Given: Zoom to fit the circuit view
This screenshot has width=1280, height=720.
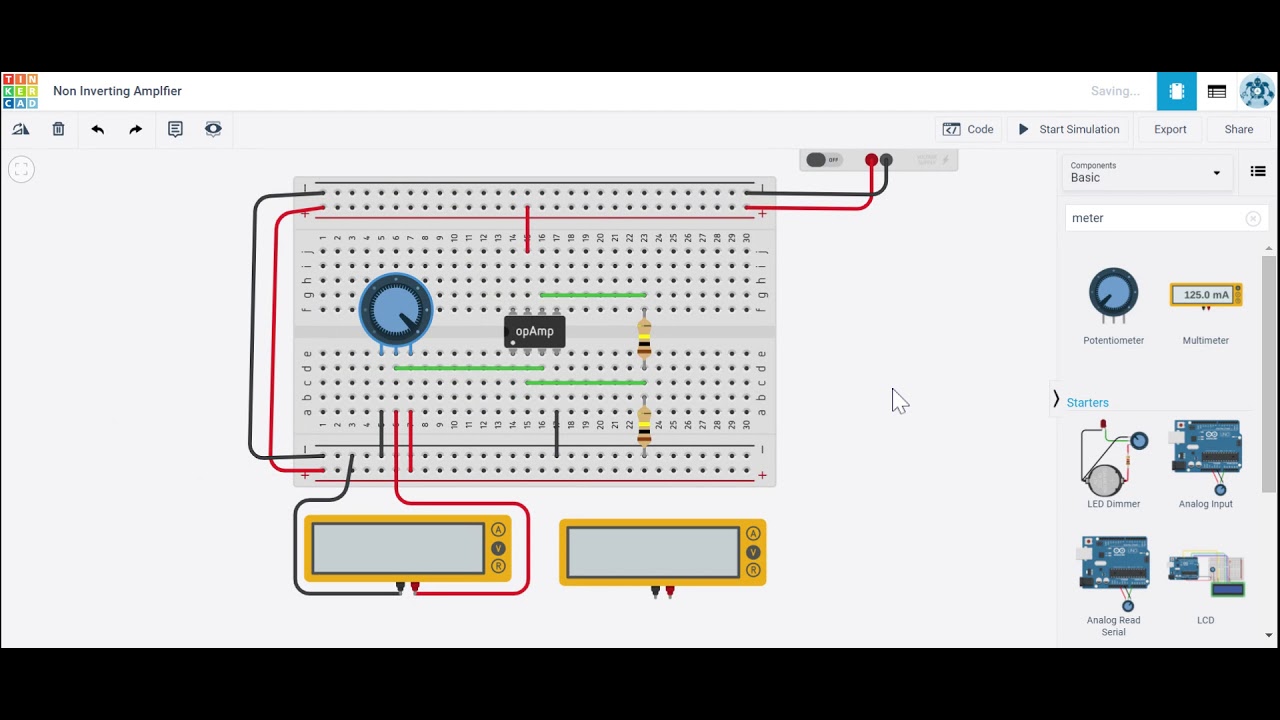Looking at the screenshot, I should [x=21, y=169].
